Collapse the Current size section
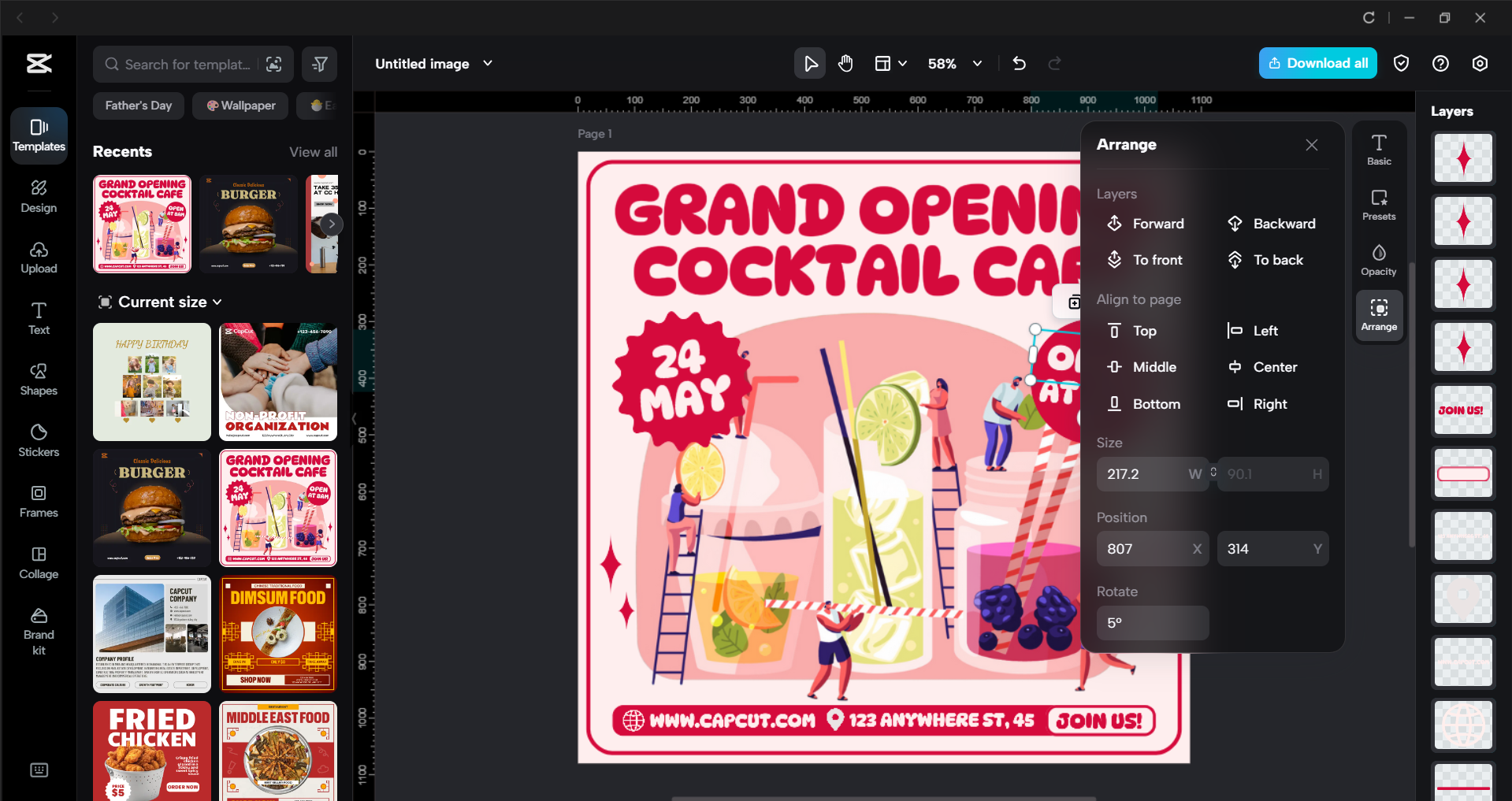1512x801 pixels. 217,302
